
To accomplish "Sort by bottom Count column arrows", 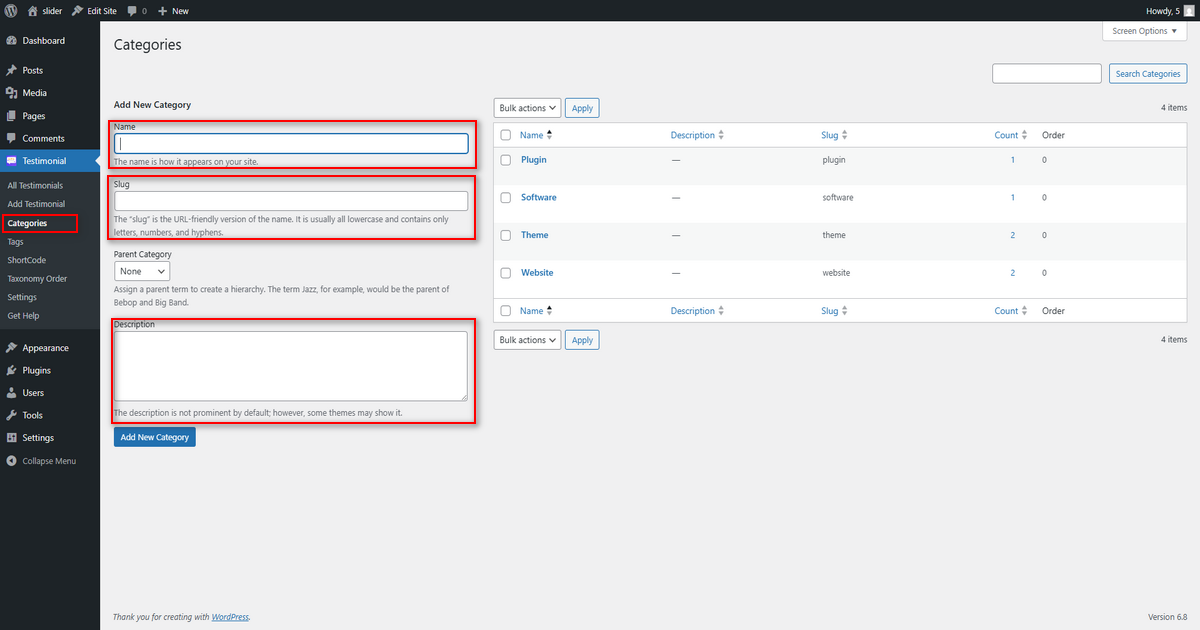I will coord(1025,311).
